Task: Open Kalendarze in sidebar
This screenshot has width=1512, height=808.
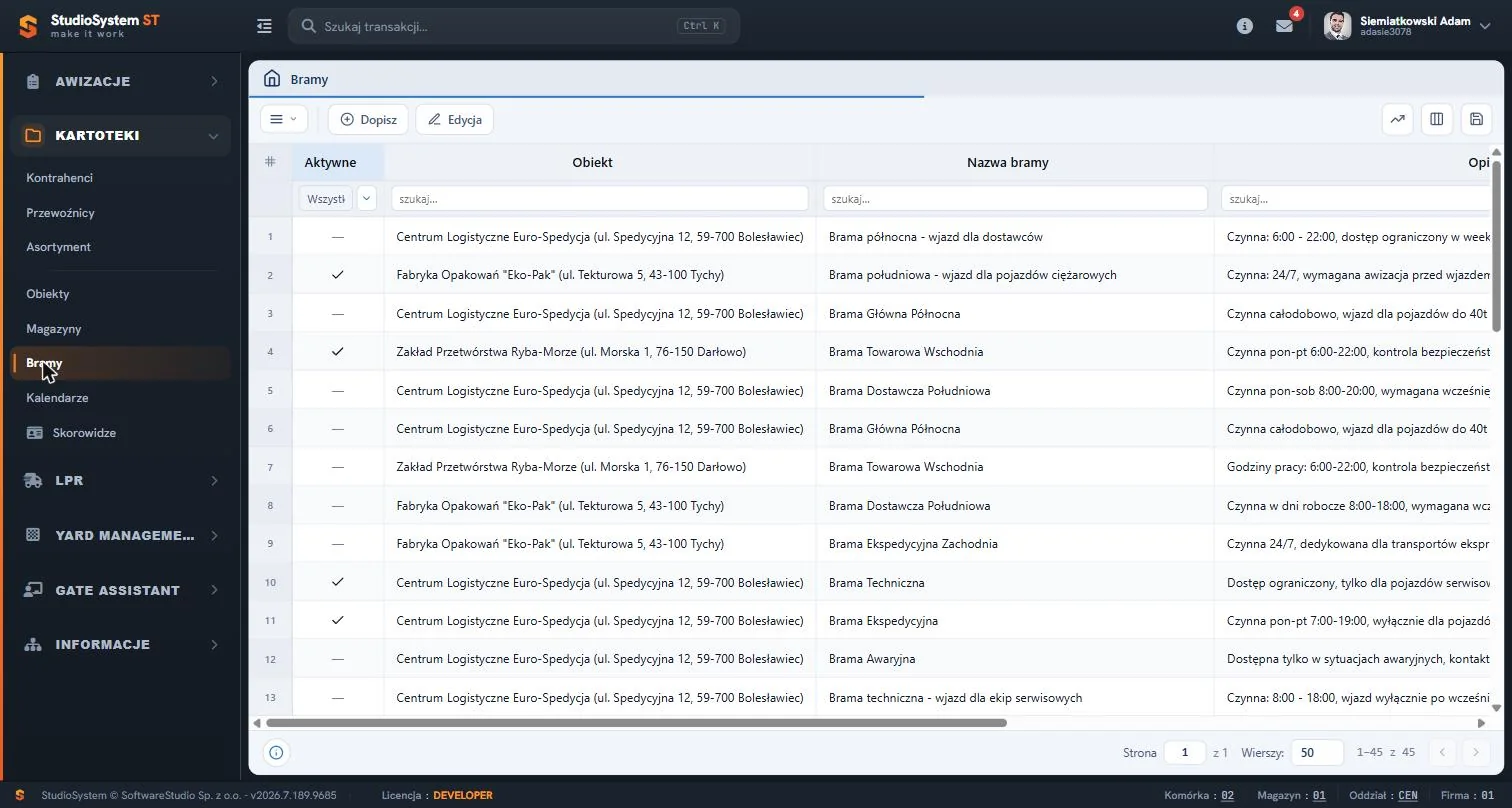Action: click(57, 398)
